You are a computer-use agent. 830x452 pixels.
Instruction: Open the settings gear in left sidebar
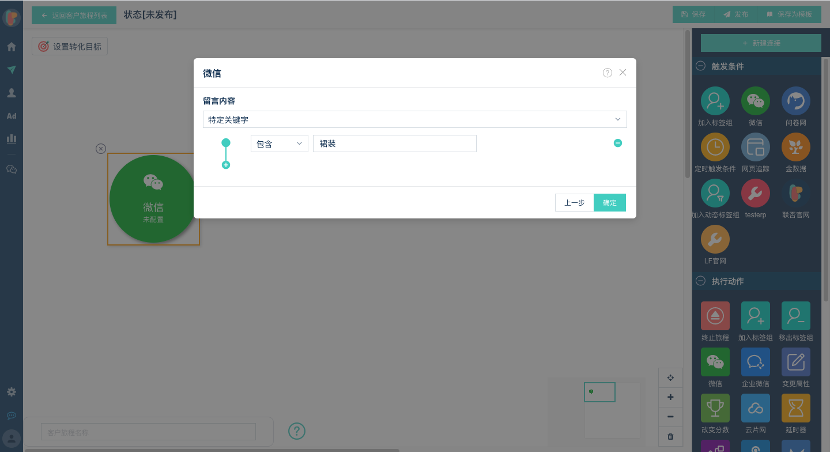coord(11,392)
